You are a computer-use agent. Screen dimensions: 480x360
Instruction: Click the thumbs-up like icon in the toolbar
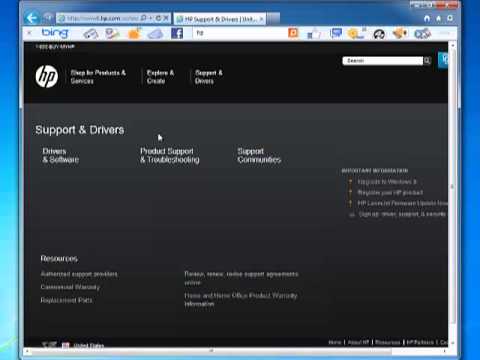tap(314, 33)
